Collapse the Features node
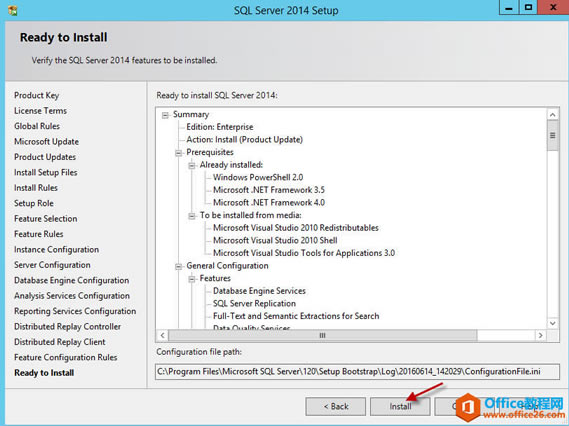Image resolution: width=569 pixels, height=426 pixels. [192, 279]
